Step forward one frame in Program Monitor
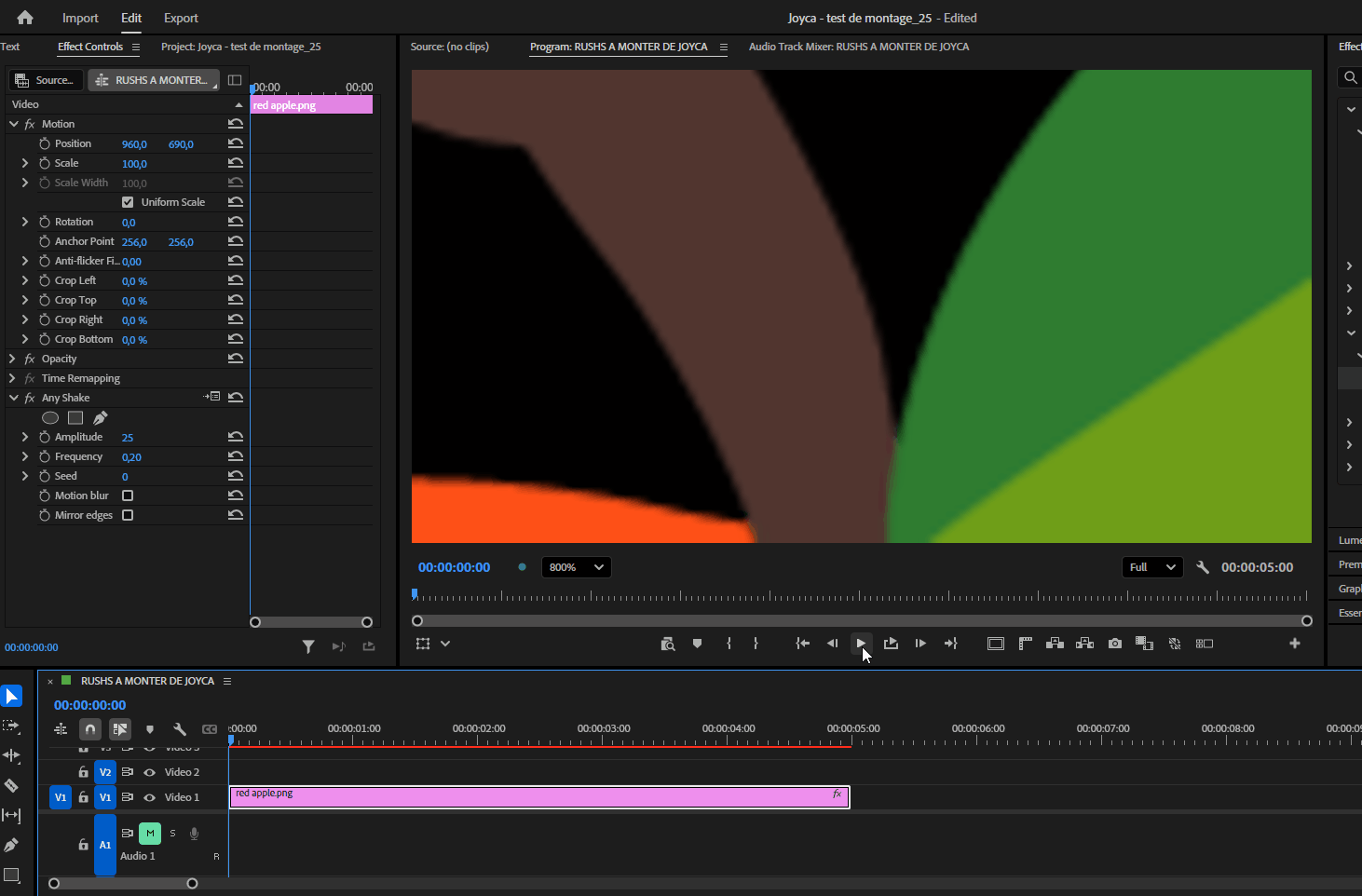 (x=920, y=644)
